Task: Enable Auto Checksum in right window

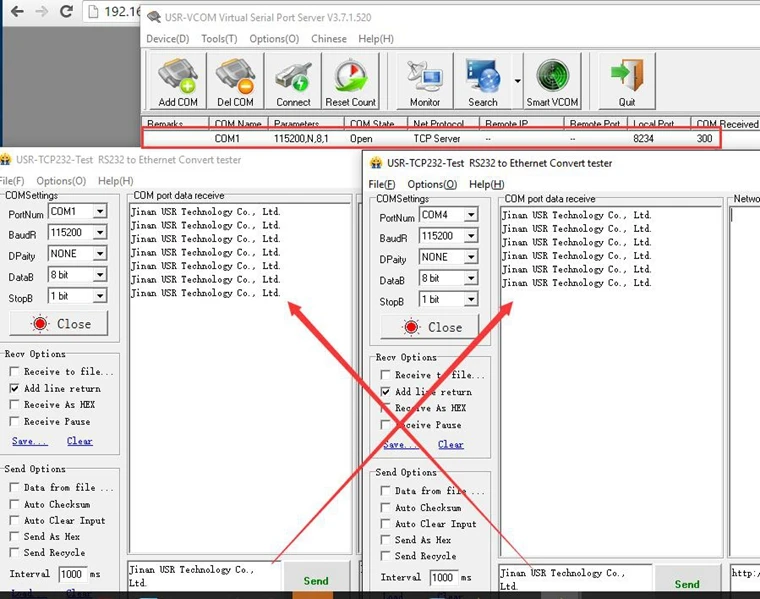Action: click(385, 507)
